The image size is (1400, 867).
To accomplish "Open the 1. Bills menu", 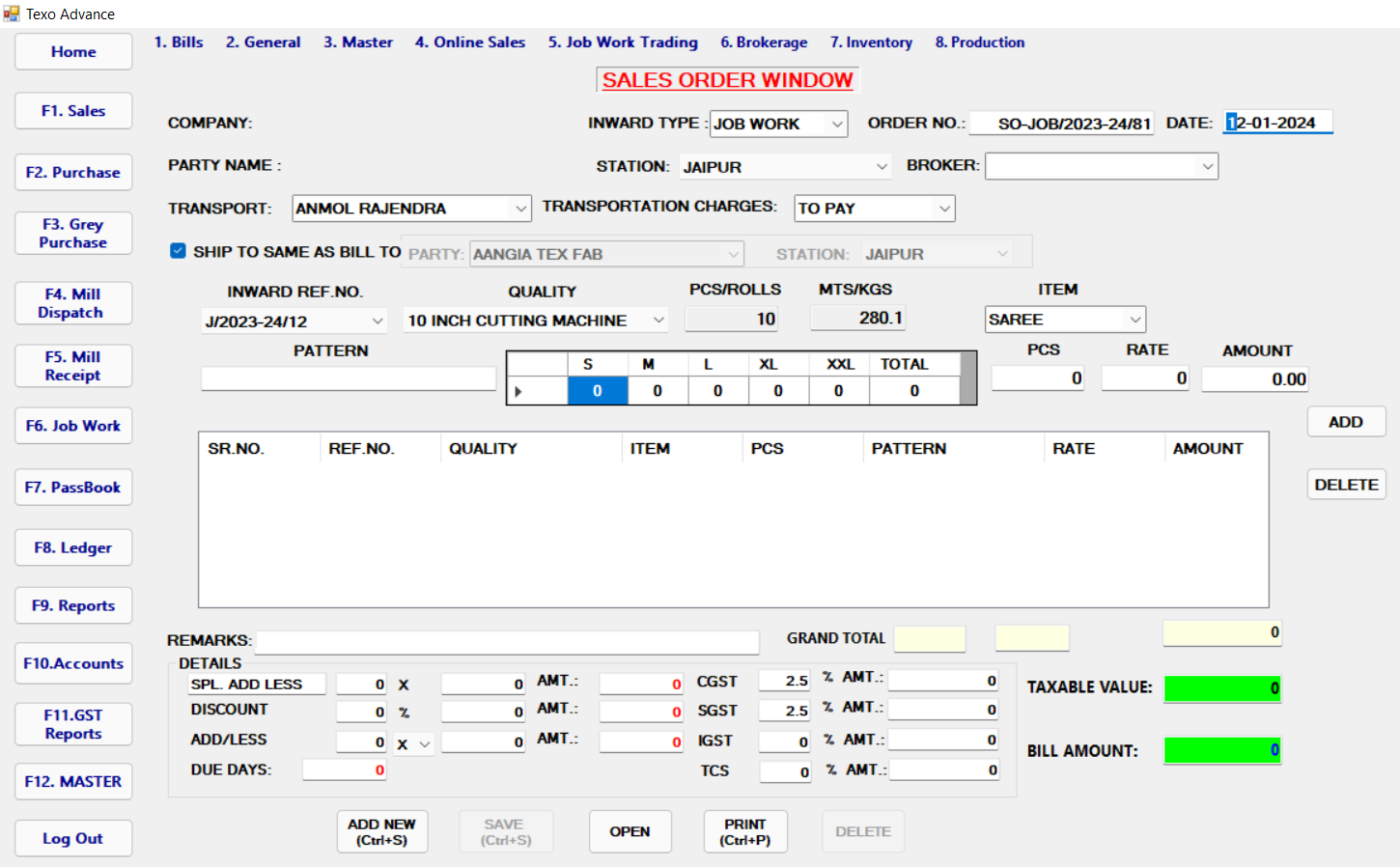I will (x=179, y=42).
